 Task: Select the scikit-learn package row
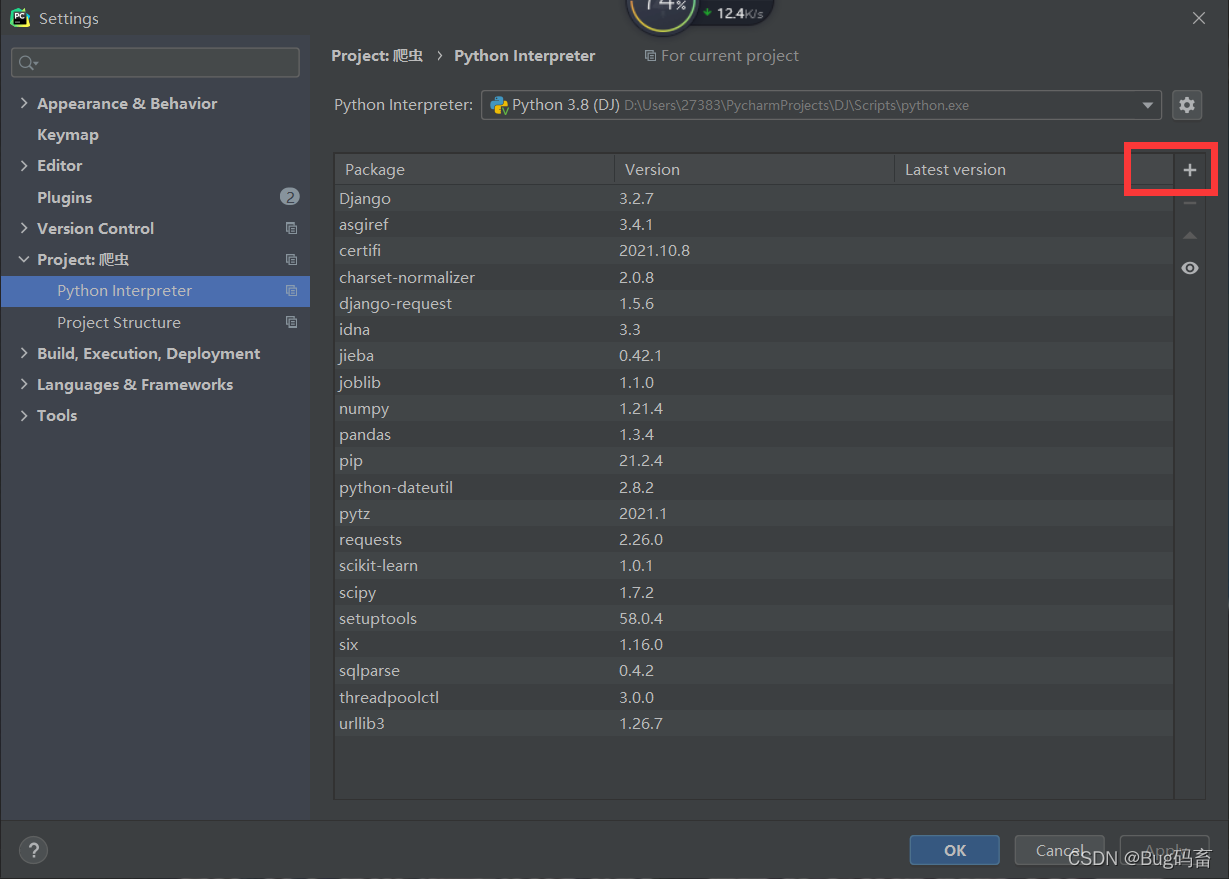[x=754, y=566]
